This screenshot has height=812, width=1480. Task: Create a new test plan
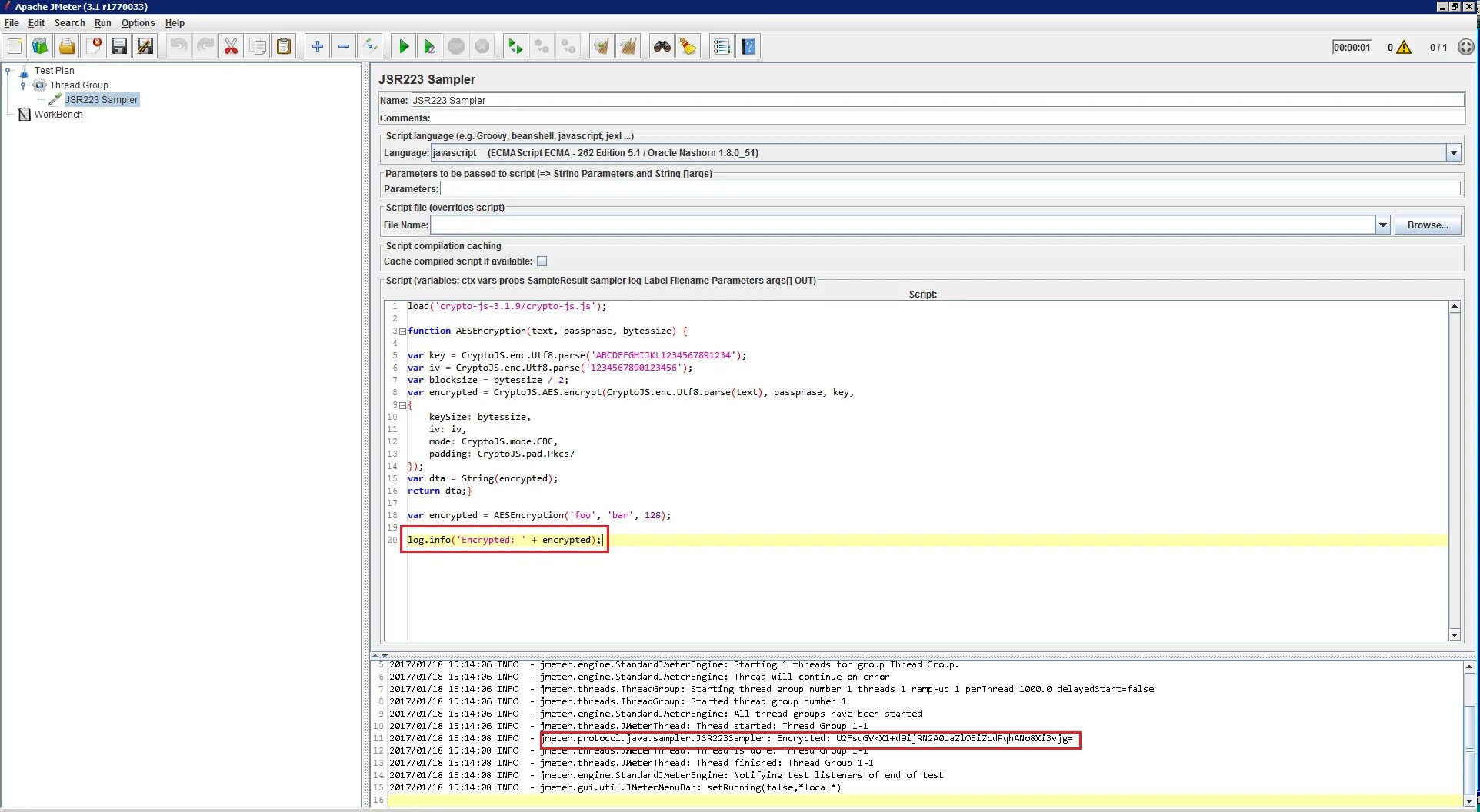click(x=15, y=47)
